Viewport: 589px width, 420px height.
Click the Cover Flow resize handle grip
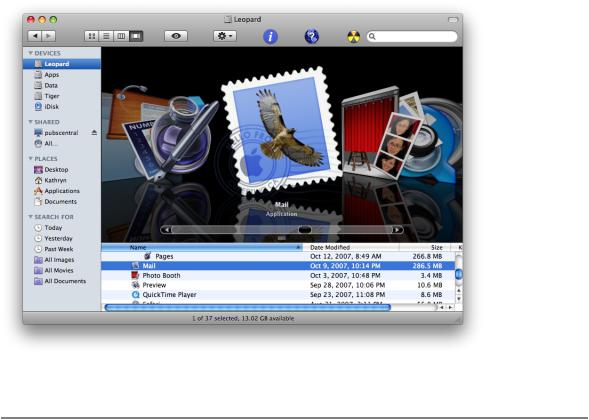click(x=282, y=239)
